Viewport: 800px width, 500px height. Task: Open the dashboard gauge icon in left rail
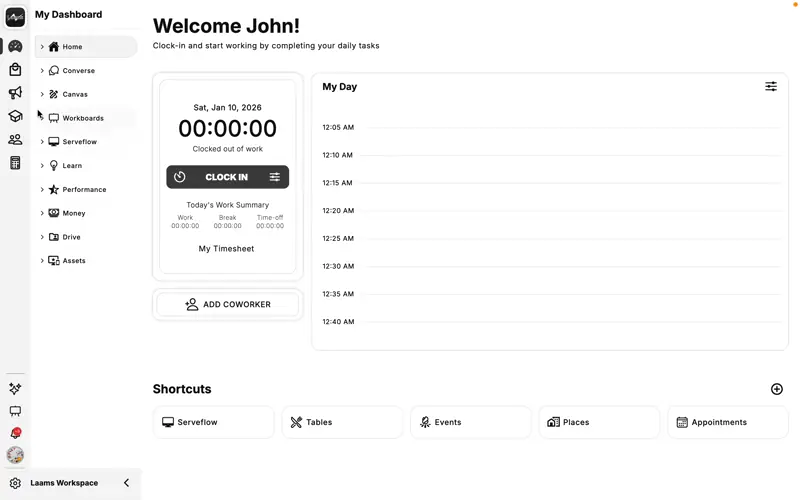pyautogui.click(x=15, y=46)
